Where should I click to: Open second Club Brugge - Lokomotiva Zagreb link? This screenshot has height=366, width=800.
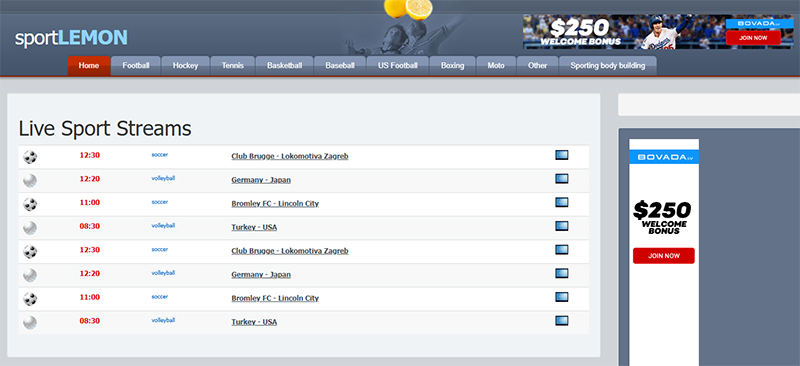point(290,251)
